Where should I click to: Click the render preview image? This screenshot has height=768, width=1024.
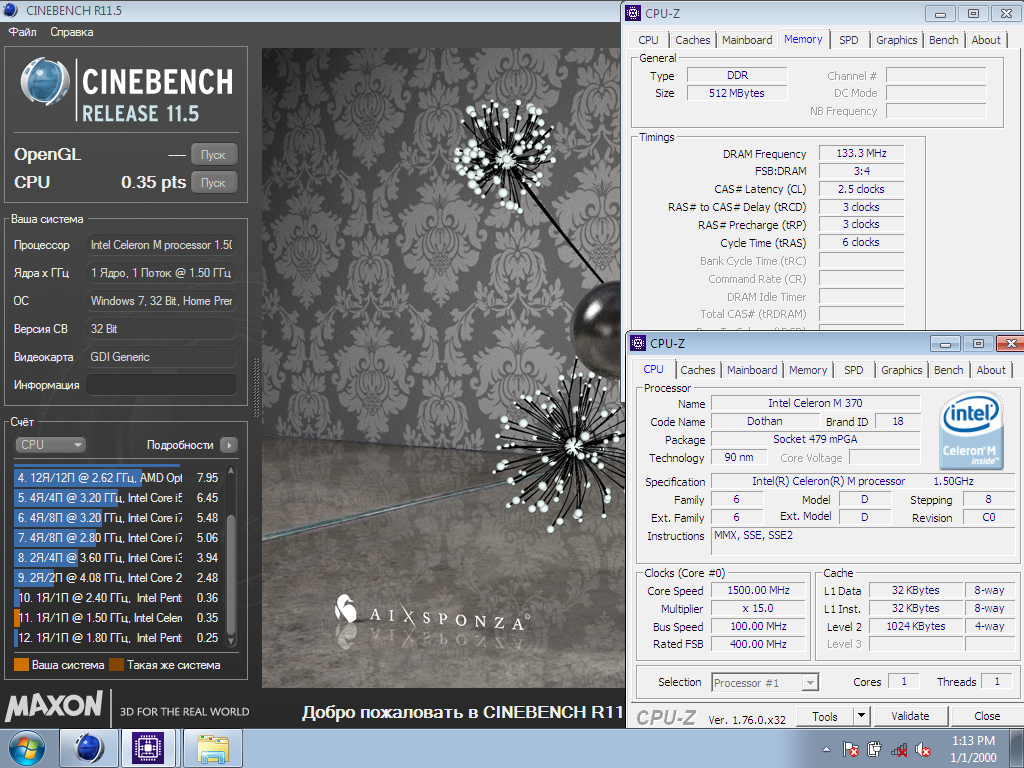tap(443, 368)
